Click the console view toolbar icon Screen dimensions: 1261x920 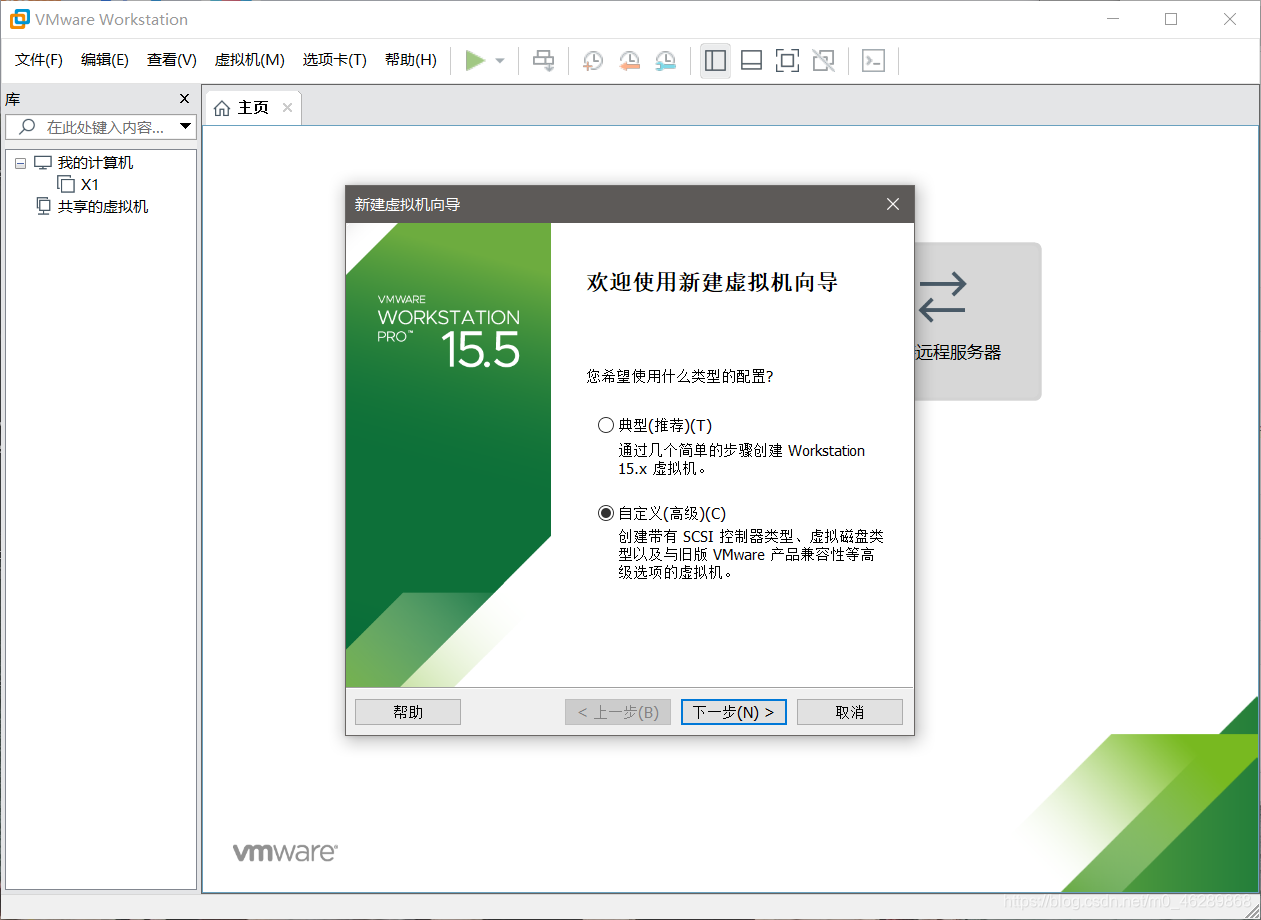pyautogui.click(x=873, y=61)
